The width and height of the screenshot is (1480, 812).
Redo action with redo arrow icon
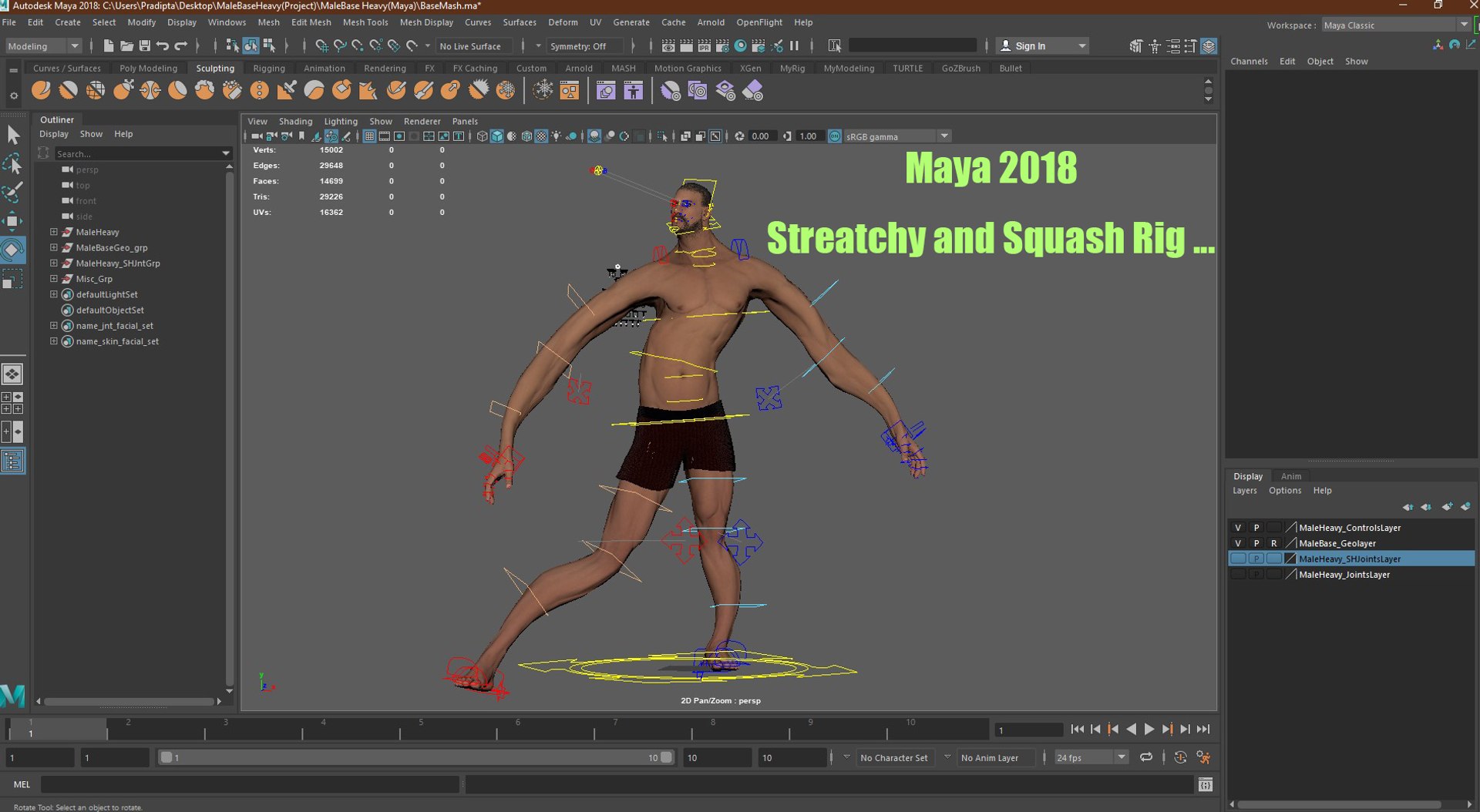tap(180, 46)
